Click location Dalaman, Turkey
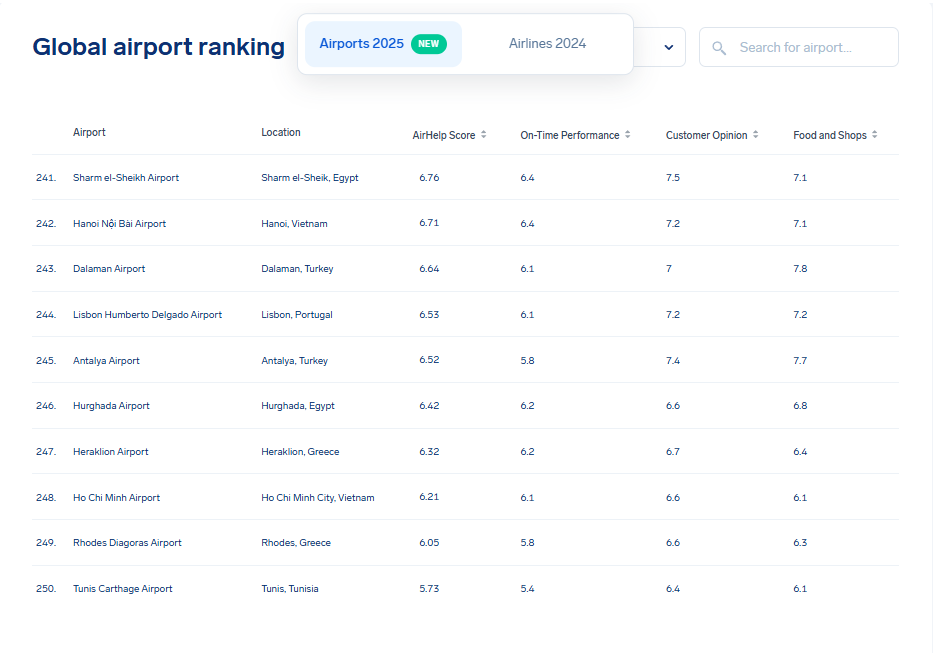The image size is (933, 653). click(x=297, y=268)
